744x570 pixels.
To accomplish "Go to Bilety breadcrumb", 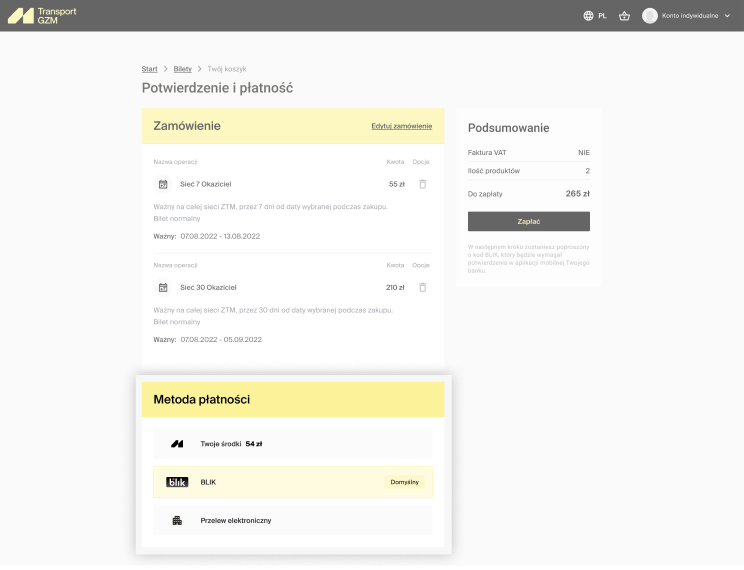I will (x=182, y=69).
